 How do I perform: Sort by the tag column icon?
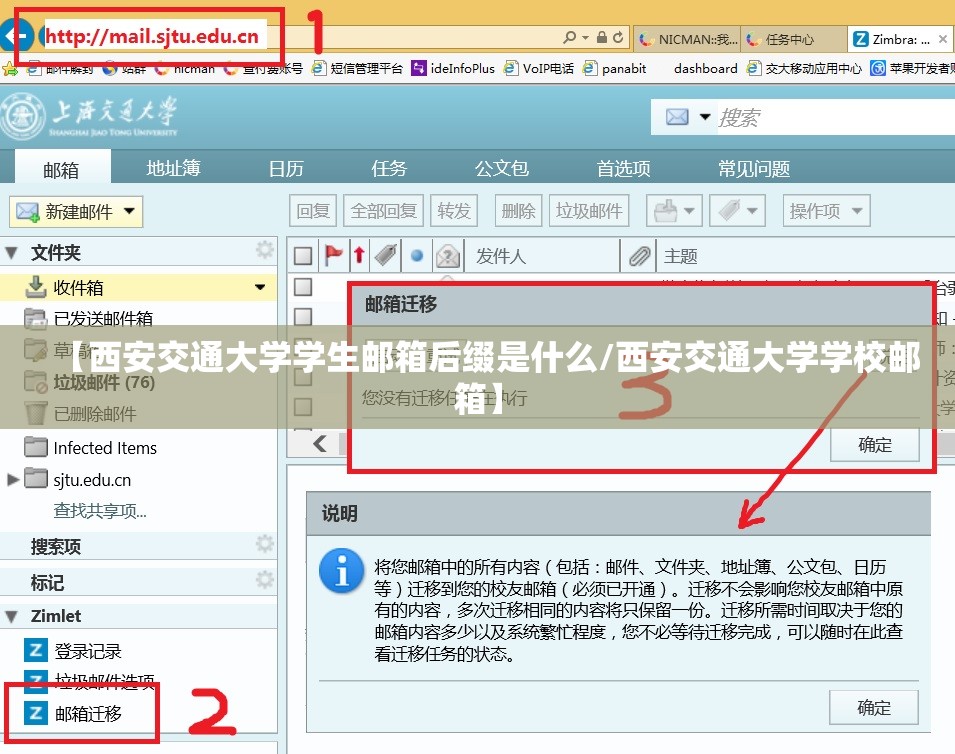click(386, 255)
